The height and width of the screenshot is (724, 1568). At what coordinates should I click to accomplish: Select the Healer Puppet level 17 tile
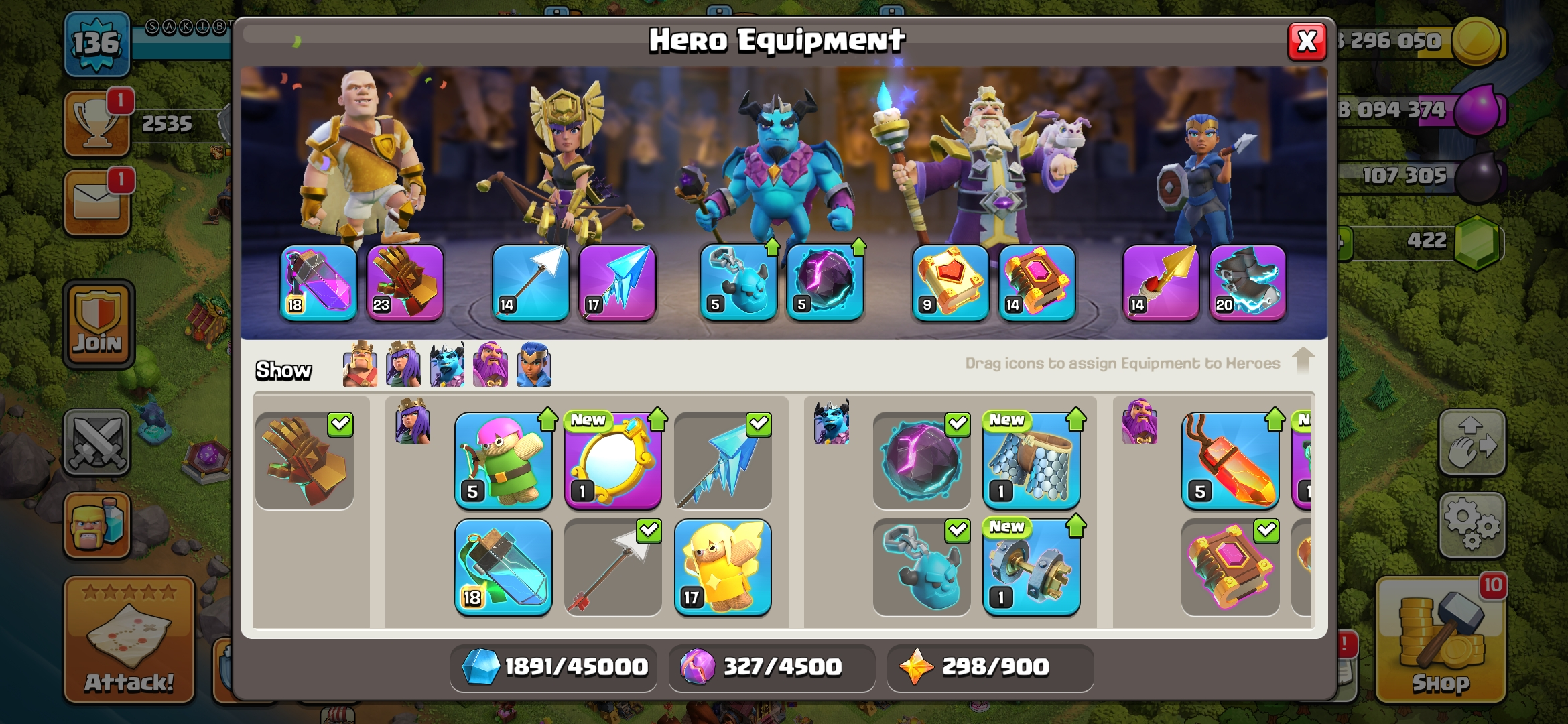click(x=723, y=567)
